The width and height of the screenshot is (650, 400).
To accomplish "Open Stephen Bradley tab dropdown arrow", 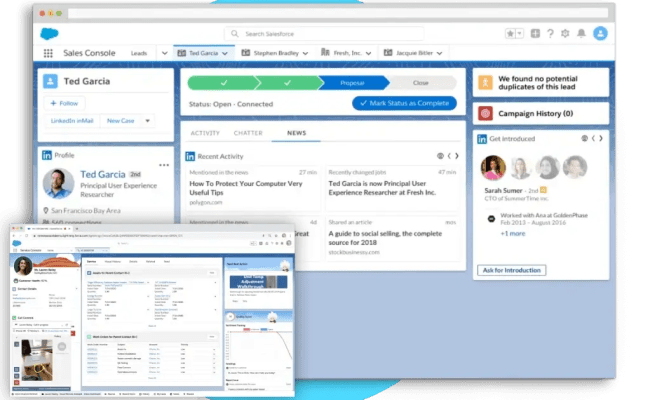I will [306, 53].
